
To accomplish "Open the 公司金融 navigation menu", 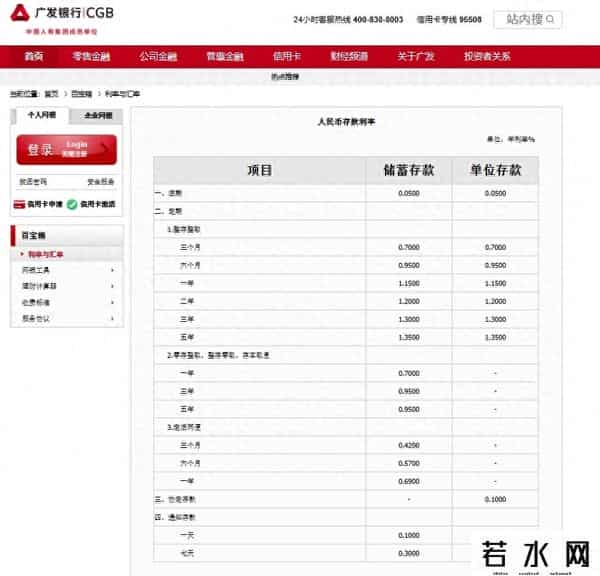I will [158, 57].
